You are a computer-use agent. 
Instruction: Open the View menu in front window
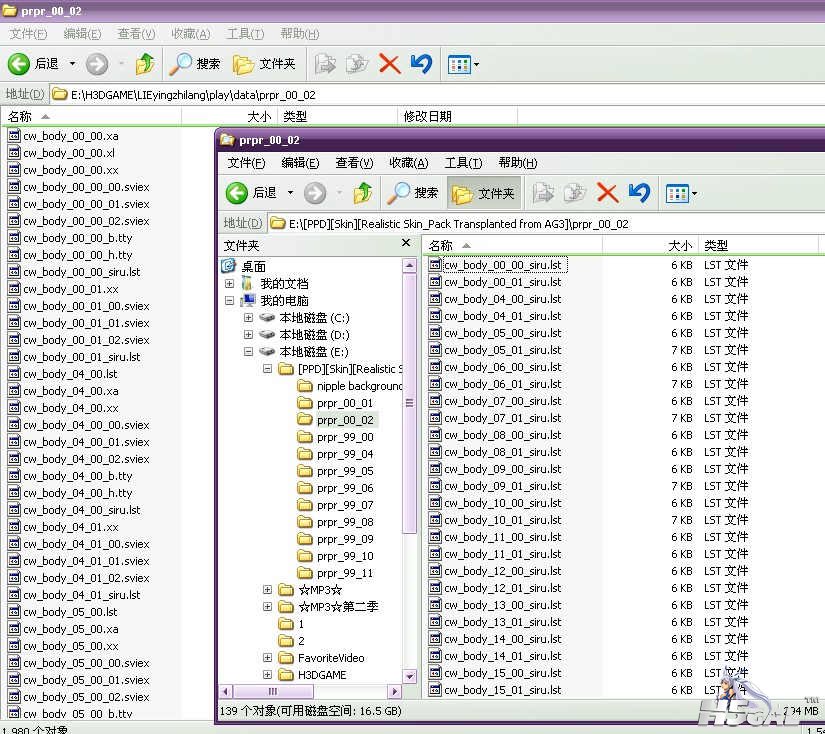354,163
